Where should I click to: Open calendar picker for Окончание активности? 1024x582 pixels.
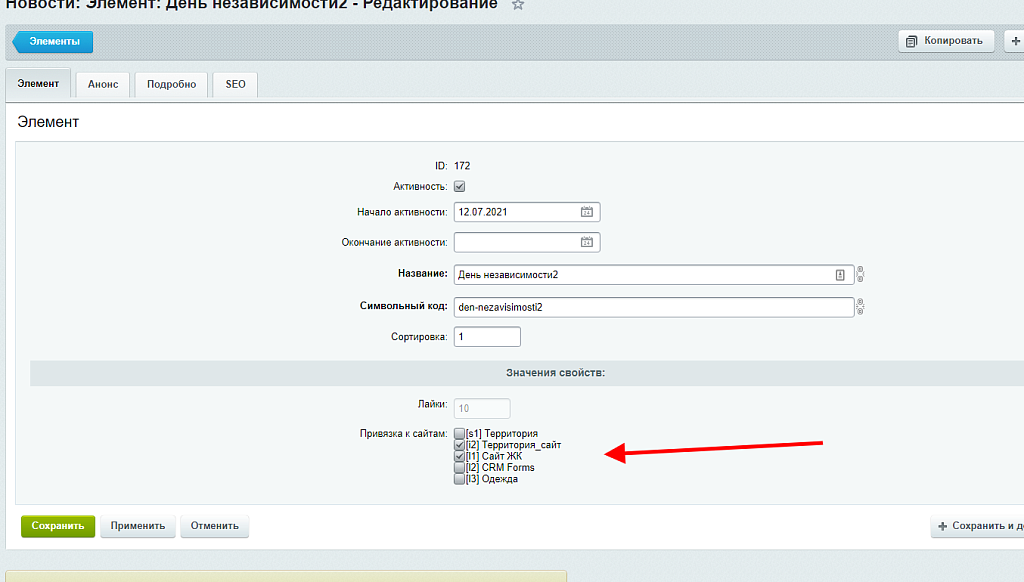[587, 242]
